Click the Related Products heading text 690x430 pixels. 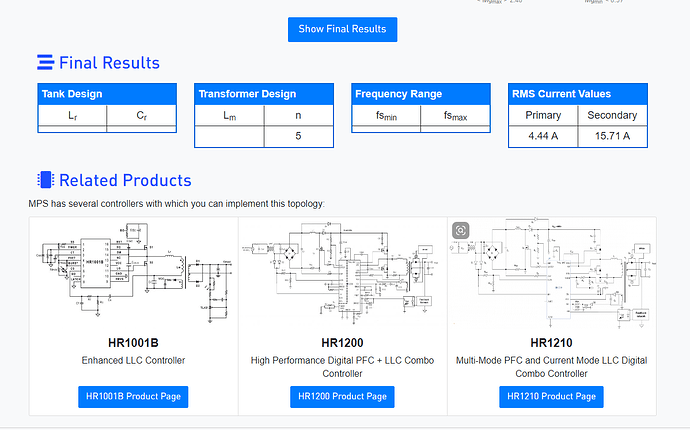coord(125,180)
